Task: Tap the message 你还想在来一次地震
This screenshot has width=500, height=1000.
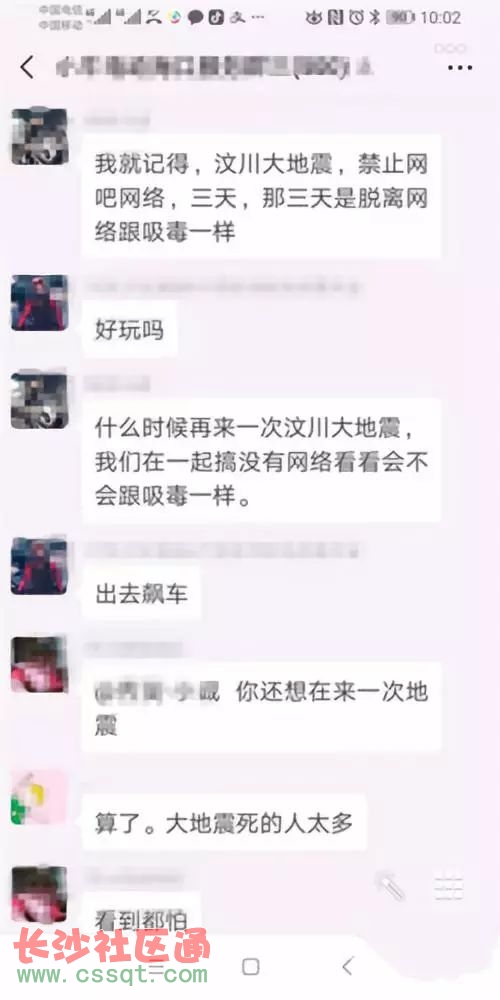Action: [261, 709]
